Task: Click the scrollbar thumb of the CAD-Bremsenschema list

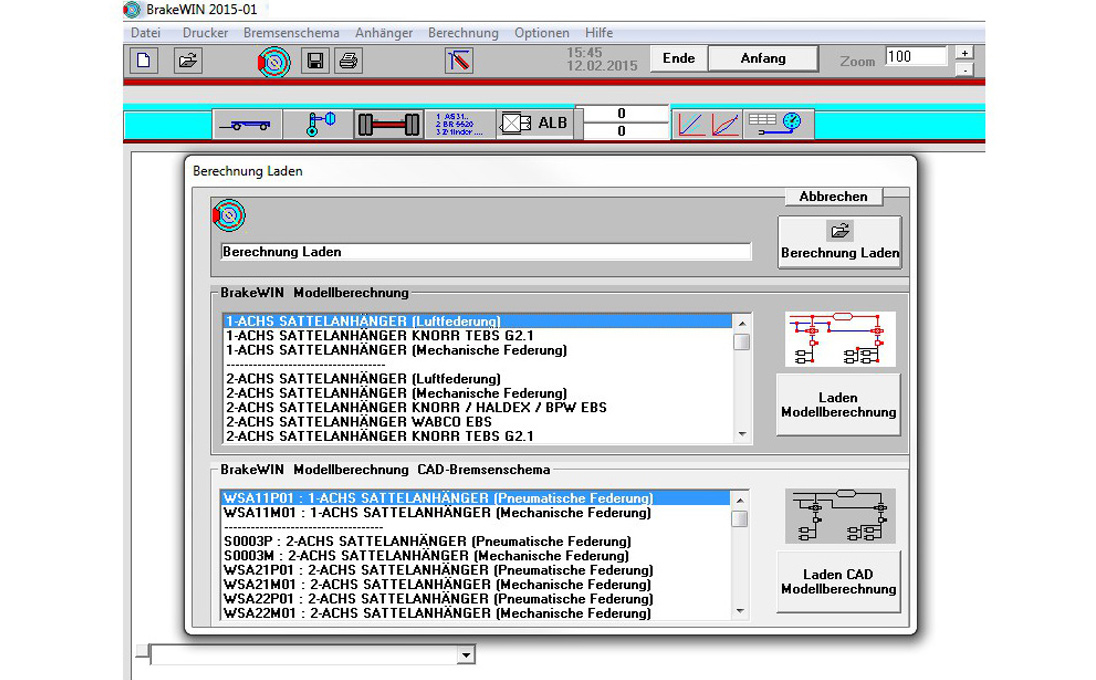Action: (x=740, y=519)
